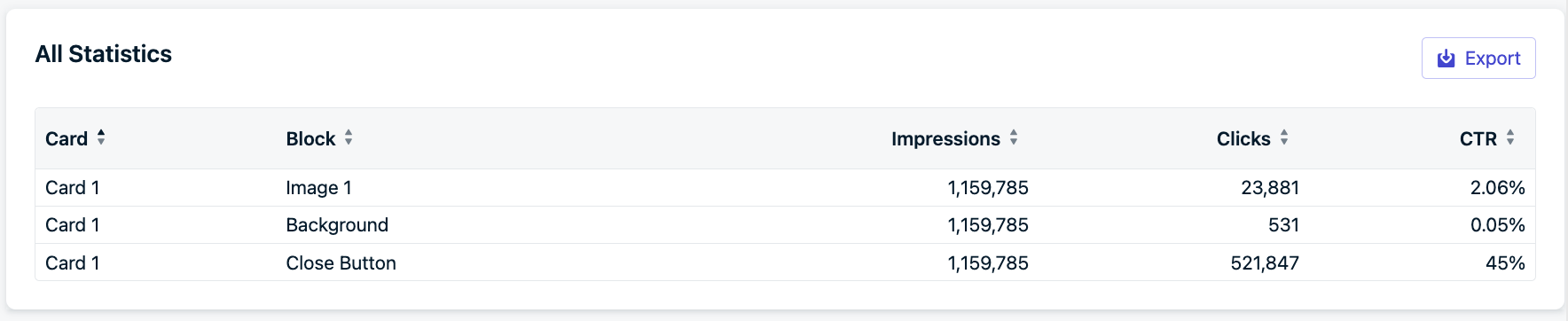The image size is (1568, 321).
Task: Sort by Block column arrows
Action: 349,137
